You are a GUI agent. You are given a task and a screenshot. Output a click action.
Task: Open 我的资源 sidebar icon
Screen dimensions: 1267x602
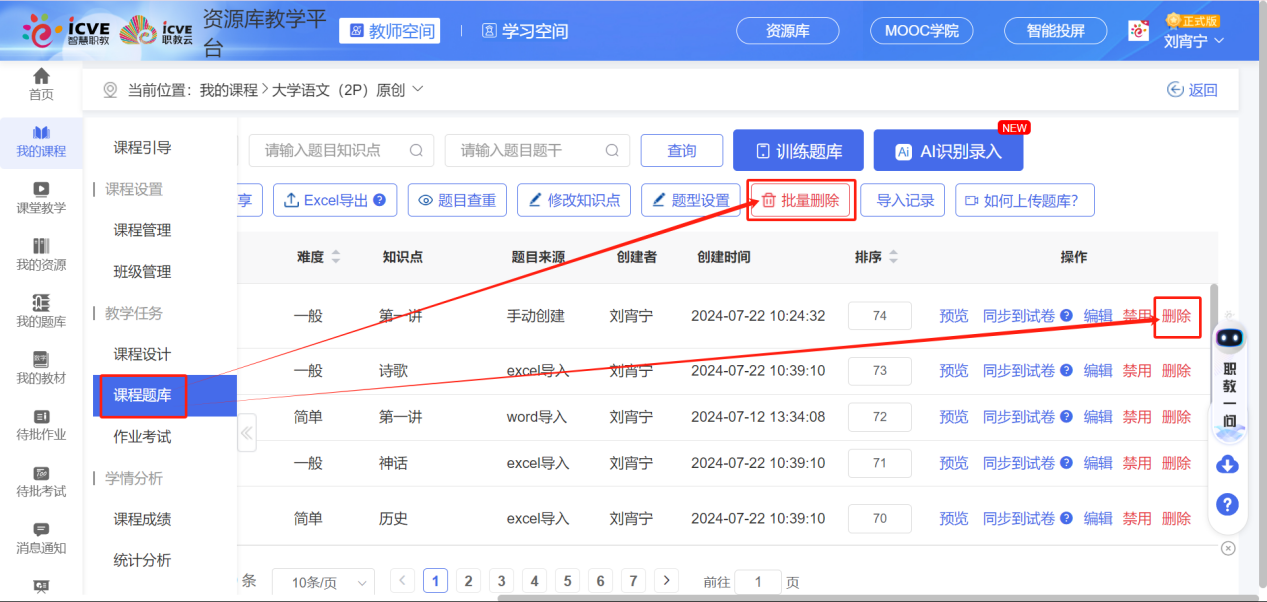(41, 254)
